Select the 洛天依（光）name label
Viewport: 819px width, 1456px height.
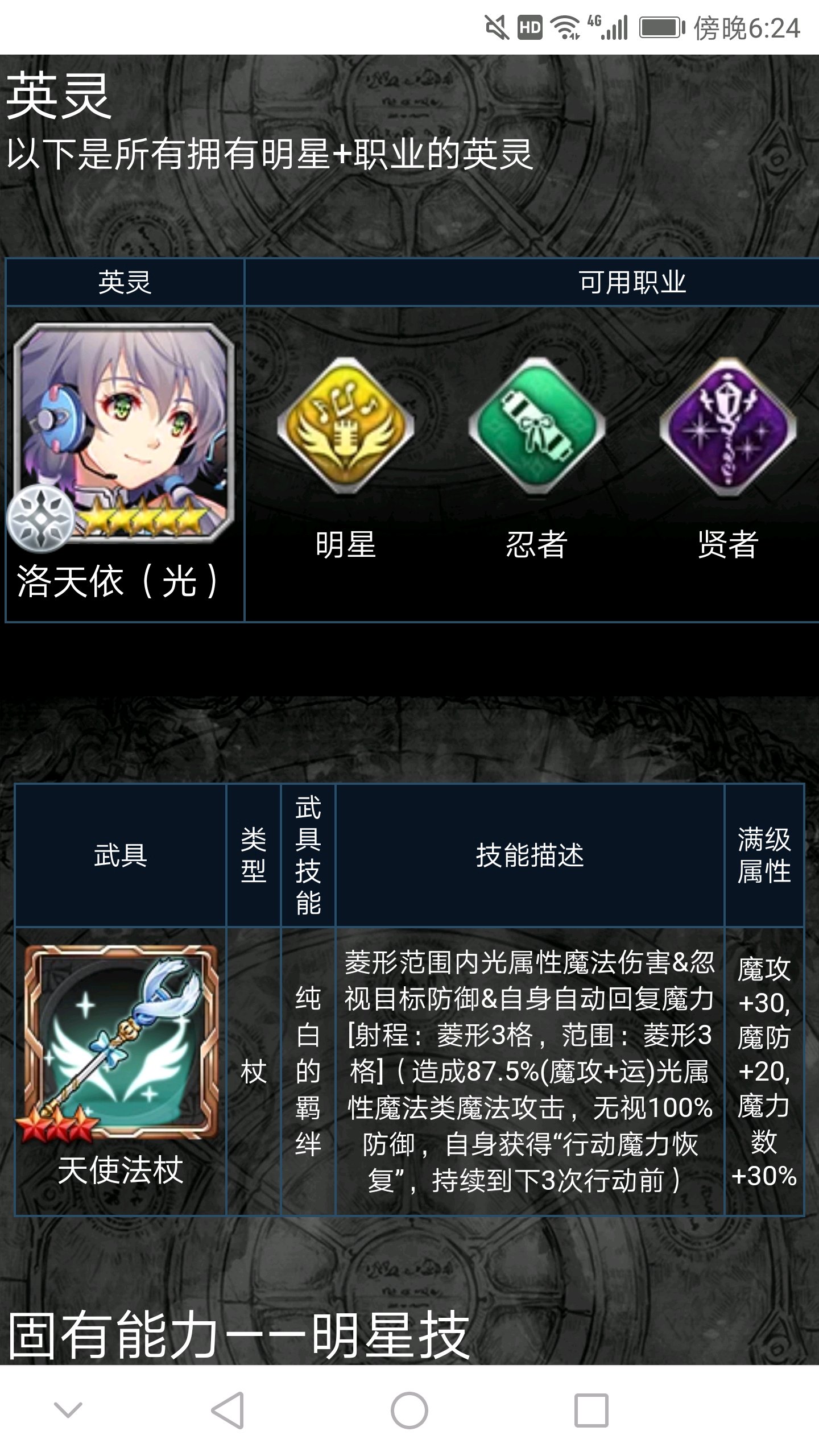pyautogui.click(x=118, y=581)
